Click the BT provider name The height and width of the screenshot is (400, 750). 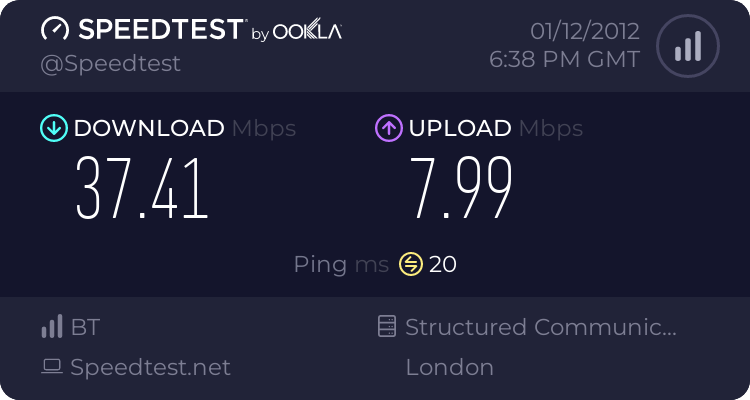point(85,327)
